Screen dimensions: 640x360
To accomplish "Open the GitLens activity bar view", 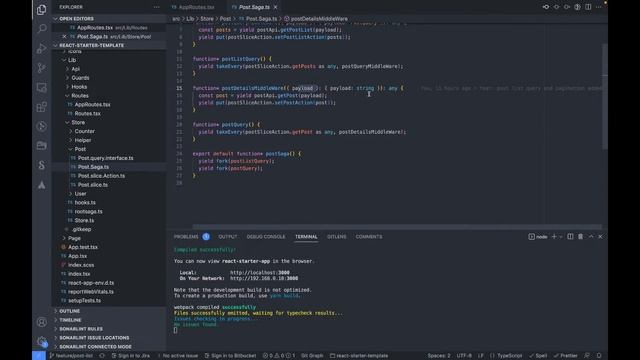I will click(42, 127).
